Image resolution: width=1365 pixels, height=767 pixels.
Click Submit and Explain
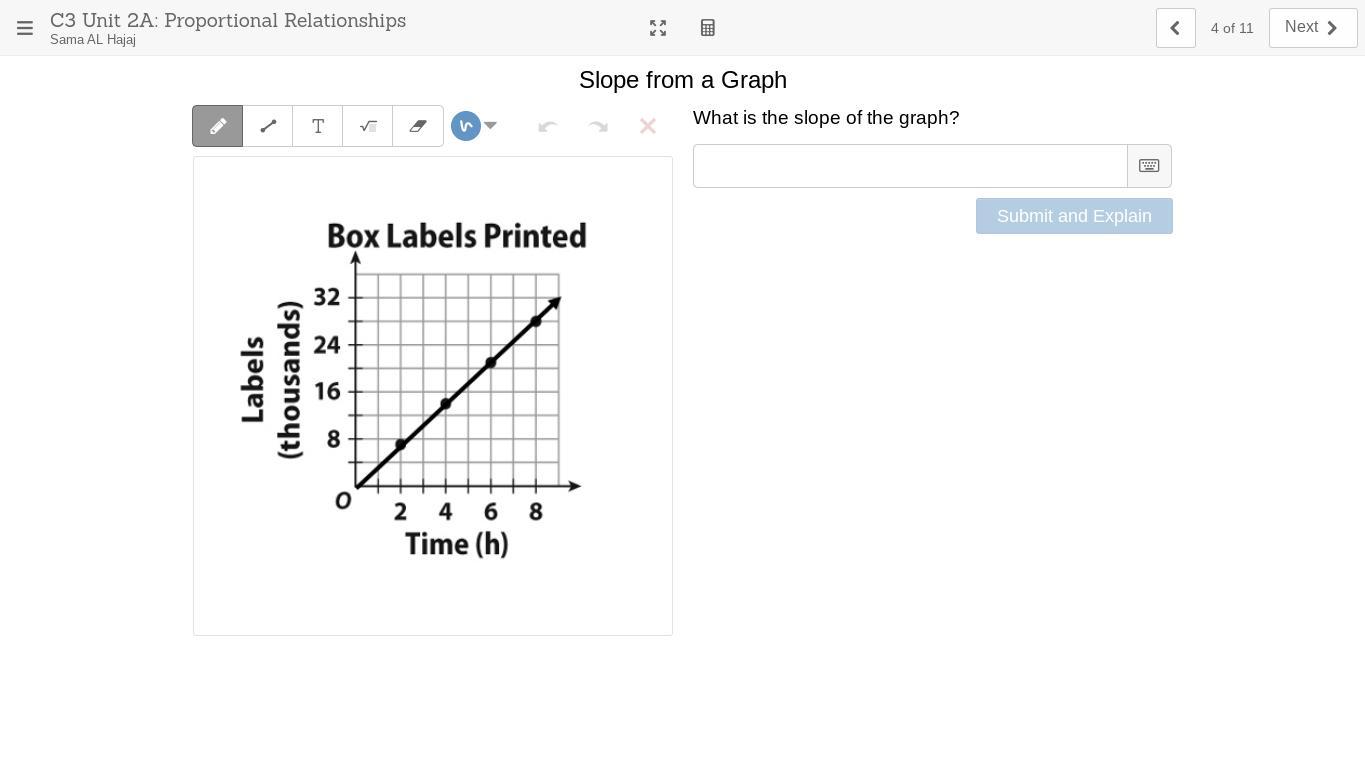[1074, 216]
